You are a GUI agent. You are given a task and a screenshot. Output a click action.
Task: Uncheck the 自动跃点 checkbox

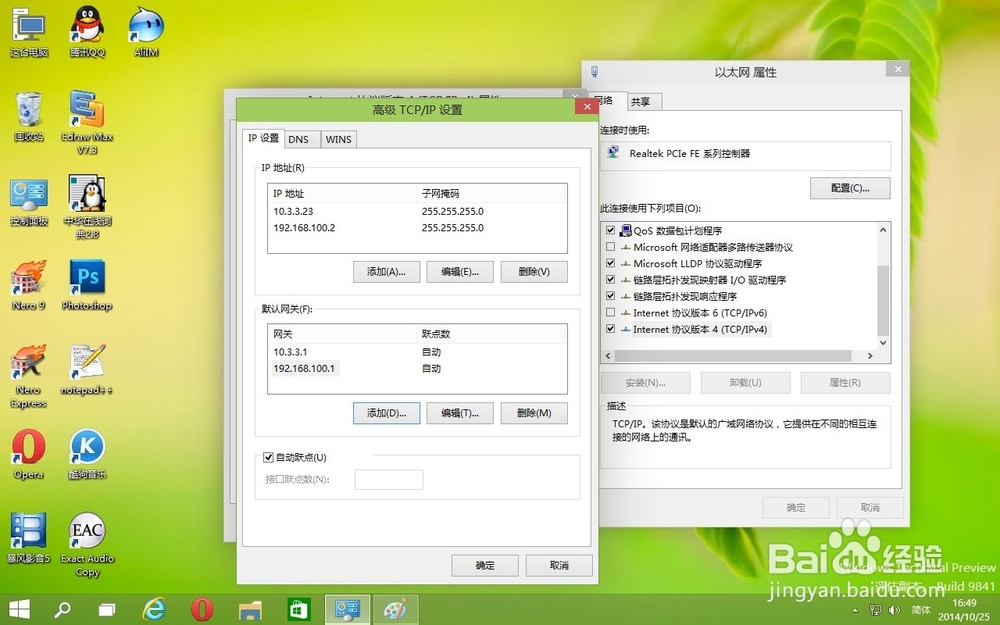pos(268,457)
